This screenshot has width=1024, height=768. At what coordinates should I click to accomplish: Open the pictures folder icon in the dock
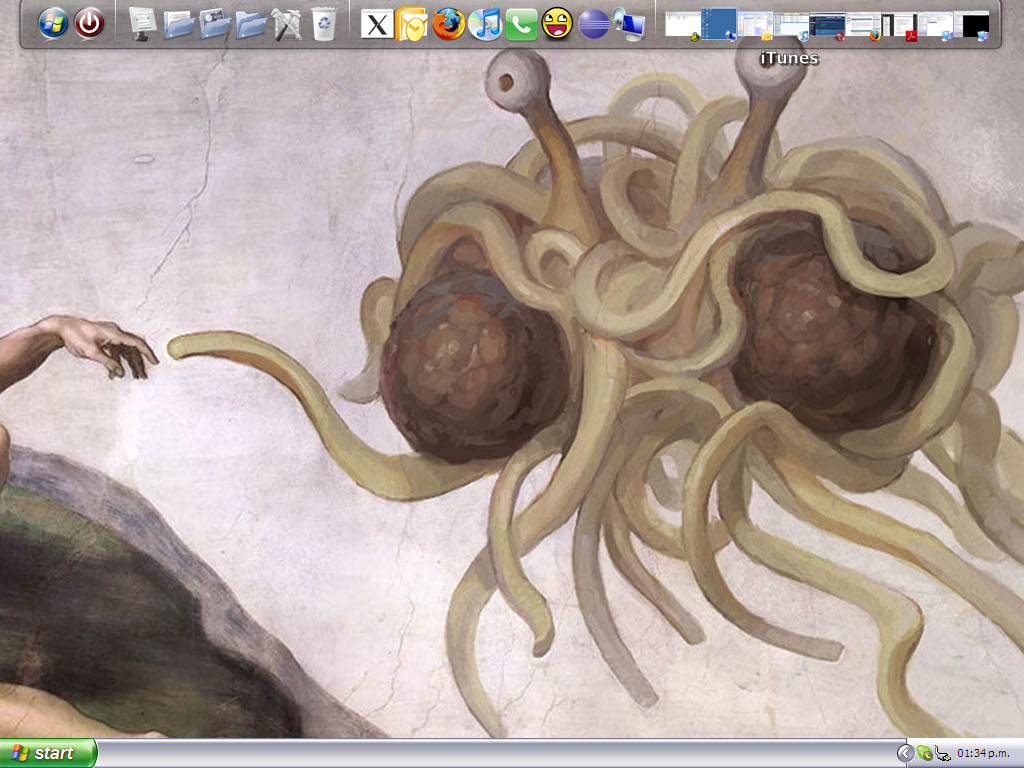(x=216, y=25)
